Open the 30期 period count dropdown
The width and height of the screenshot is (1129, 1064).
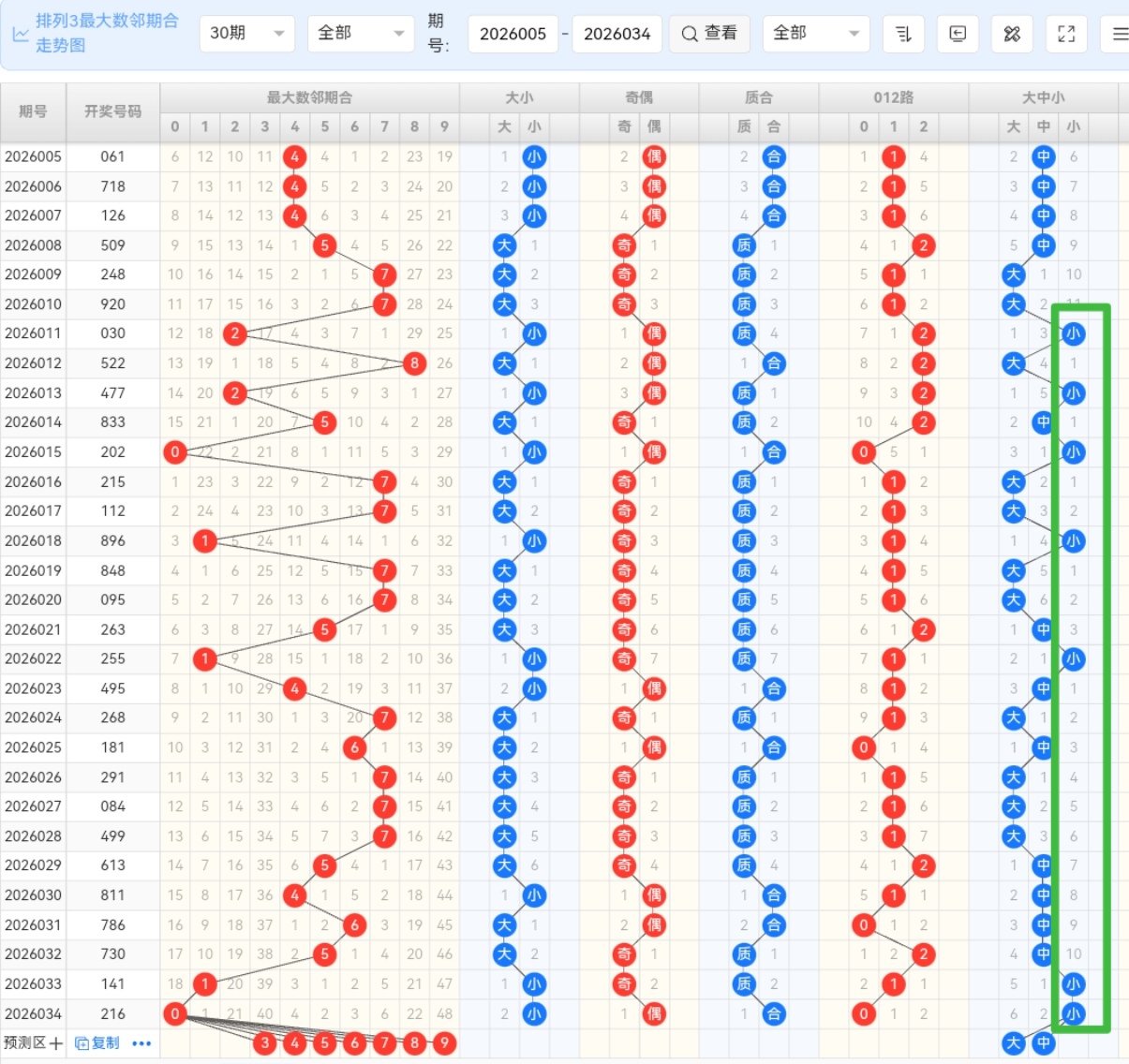247,34
